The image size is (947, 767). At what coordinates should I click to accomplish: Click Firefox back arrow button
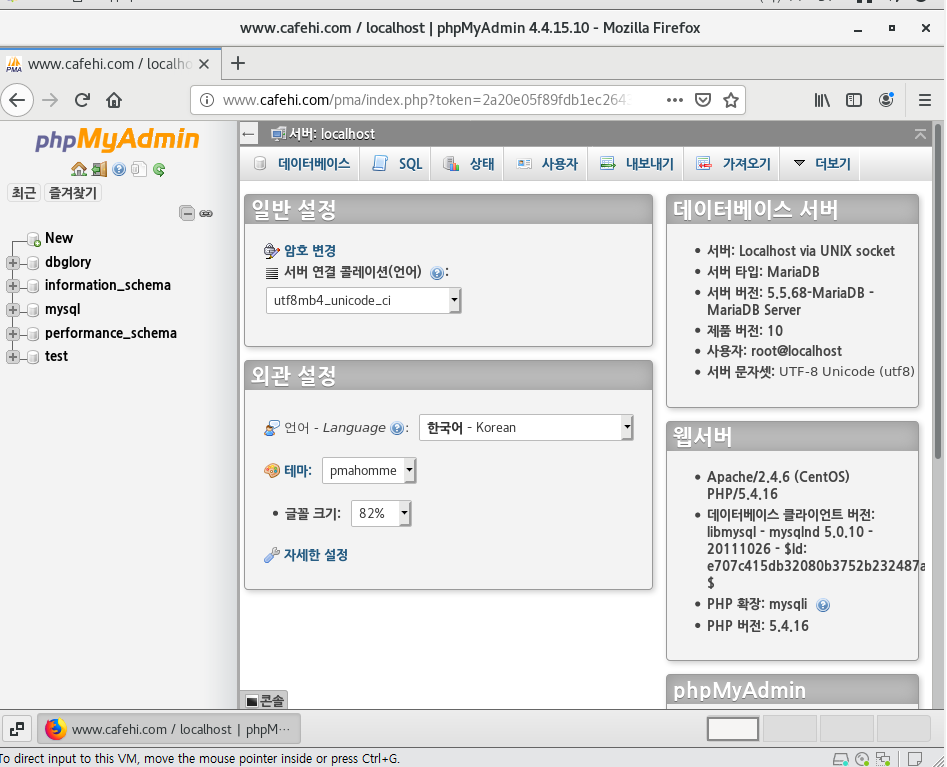coord(17,100)
